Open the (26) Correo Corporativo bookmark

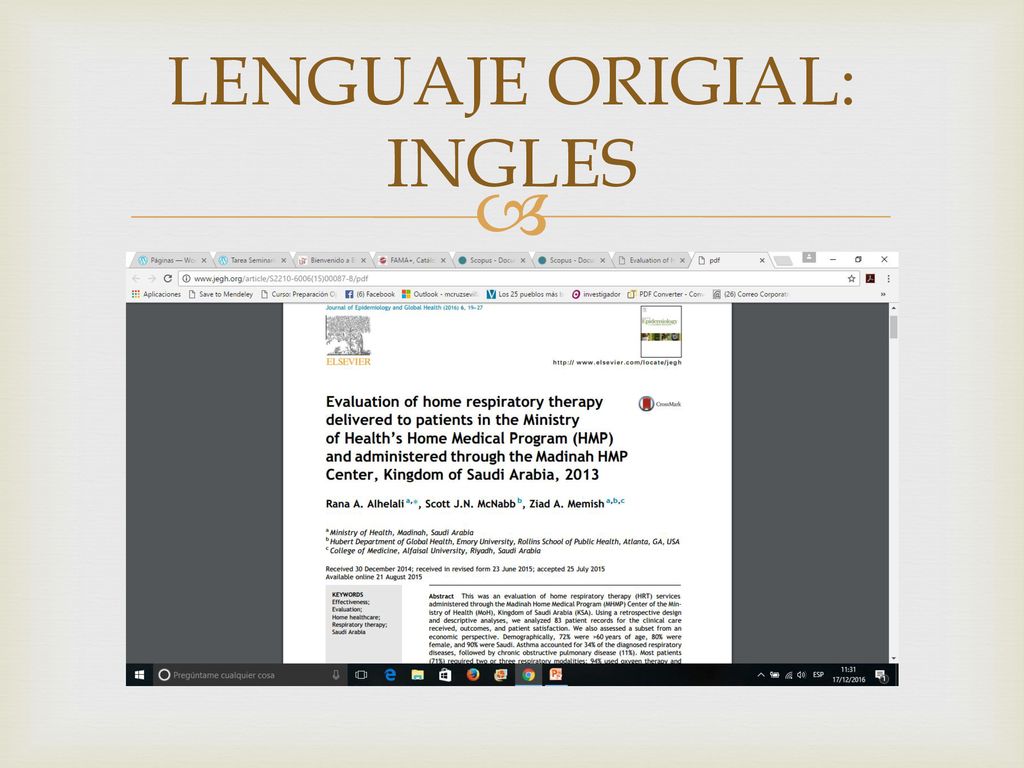pos(750,295)
